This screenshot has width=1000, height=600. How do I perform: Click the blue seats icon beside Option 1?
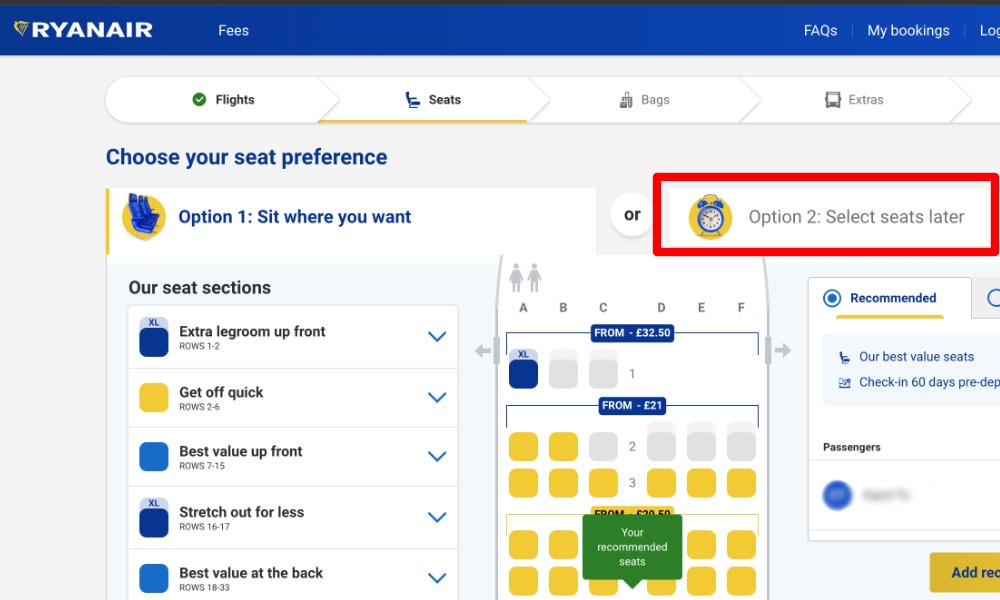143,217
